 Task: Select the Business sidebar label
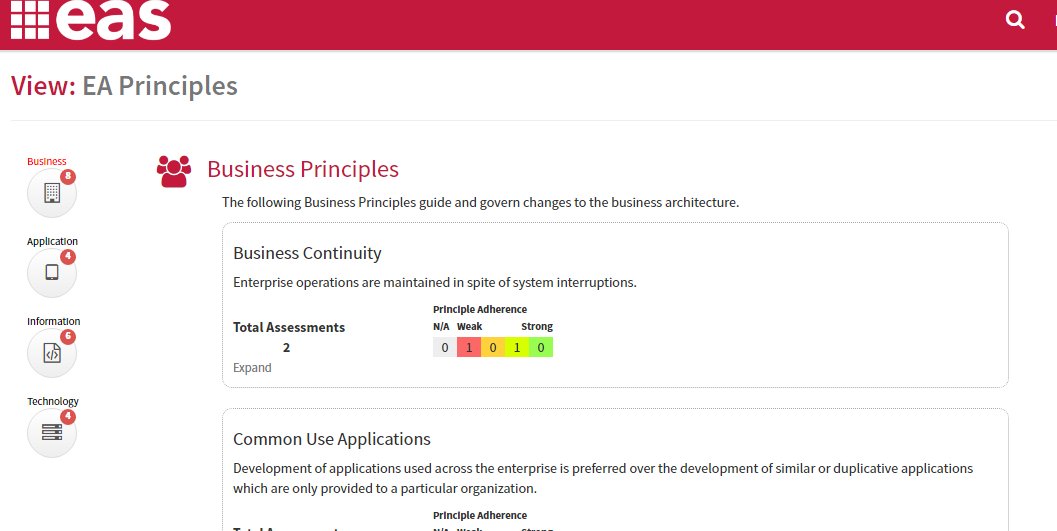pyautogui.click(x=47, y=162)
